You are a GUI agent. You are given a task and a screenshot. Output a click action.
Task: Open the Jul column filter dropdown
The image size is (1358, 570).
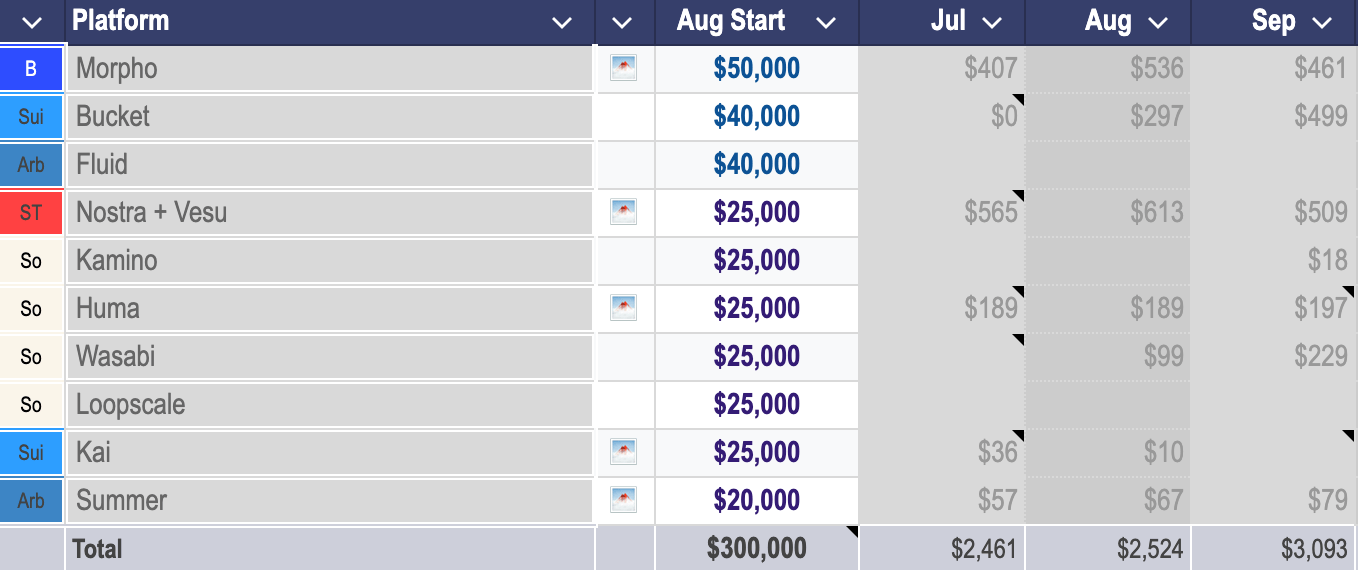(x=992, y=22)
